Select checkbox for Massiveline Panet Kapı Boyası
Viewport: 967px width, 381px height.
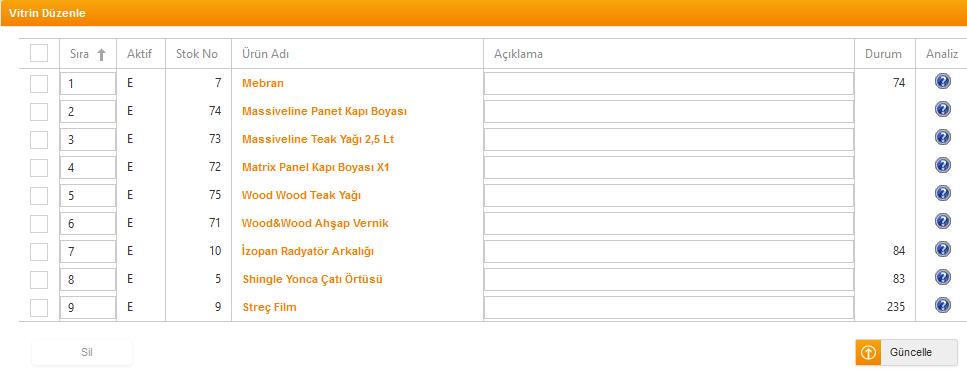[39, 112]
